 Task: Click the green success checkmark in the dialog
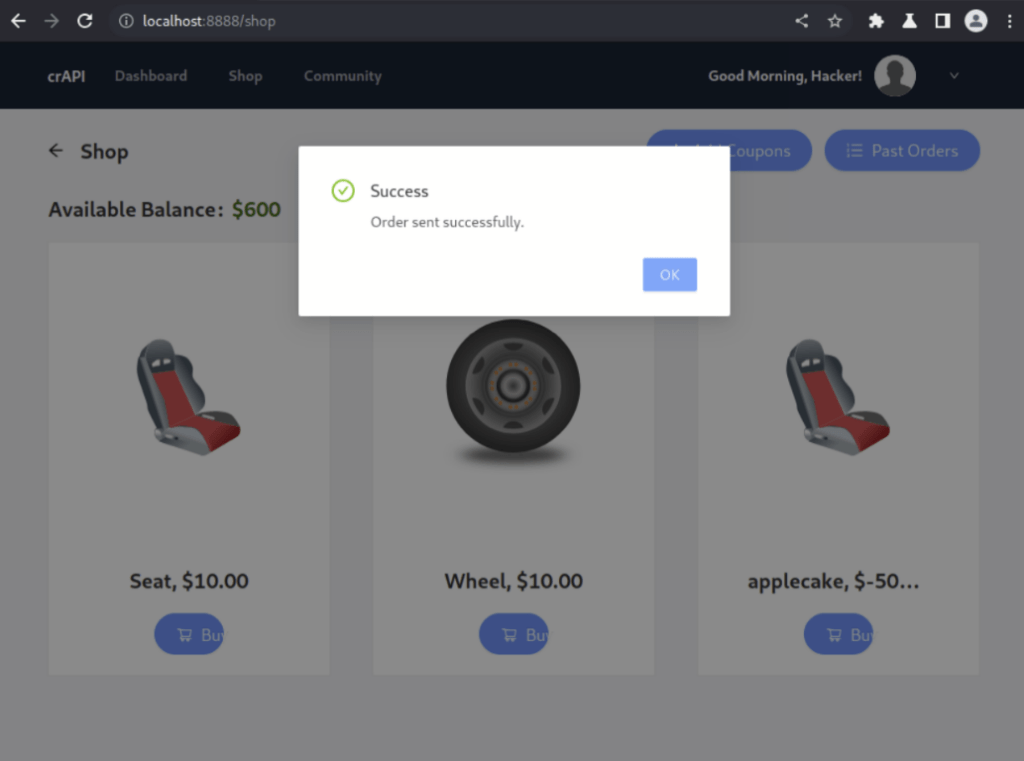pos(343,190)
